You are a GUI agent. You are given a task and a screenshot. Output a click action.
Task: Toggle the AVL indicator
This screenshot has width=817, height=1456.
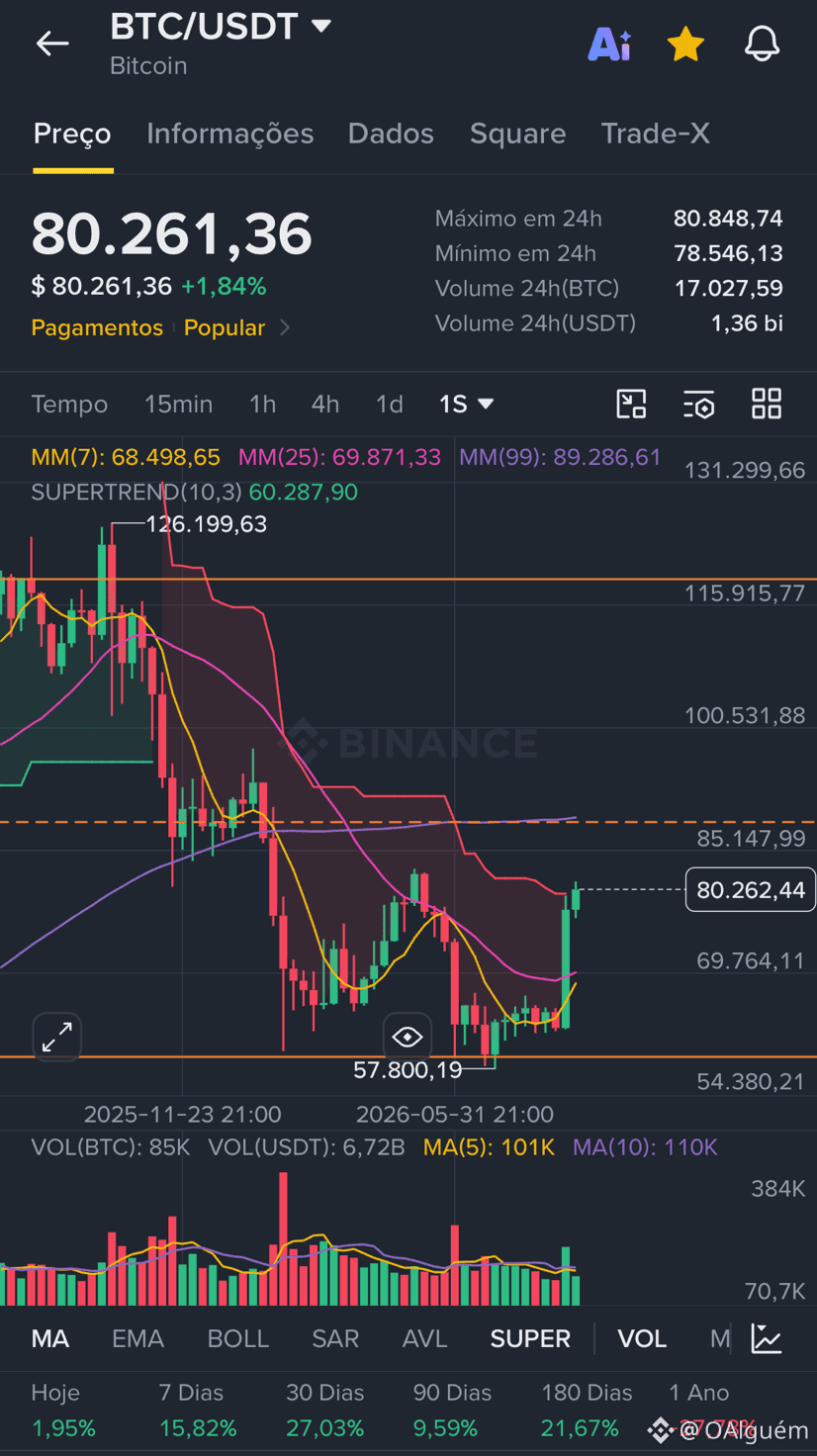[425, 1338]
